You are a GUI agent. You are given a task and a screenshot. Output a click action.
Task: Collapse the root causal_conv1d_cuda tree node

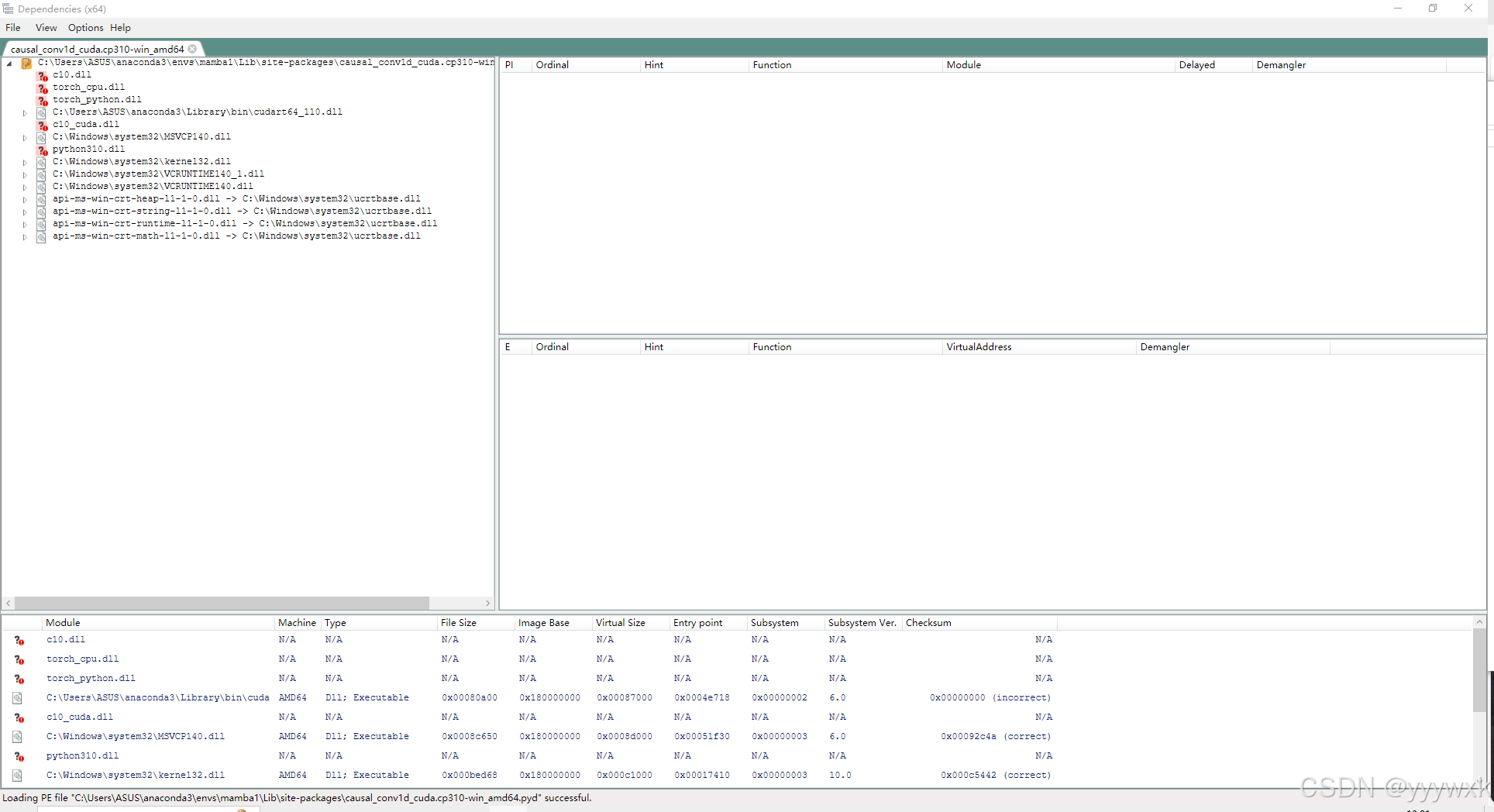[x=9, y=64]
